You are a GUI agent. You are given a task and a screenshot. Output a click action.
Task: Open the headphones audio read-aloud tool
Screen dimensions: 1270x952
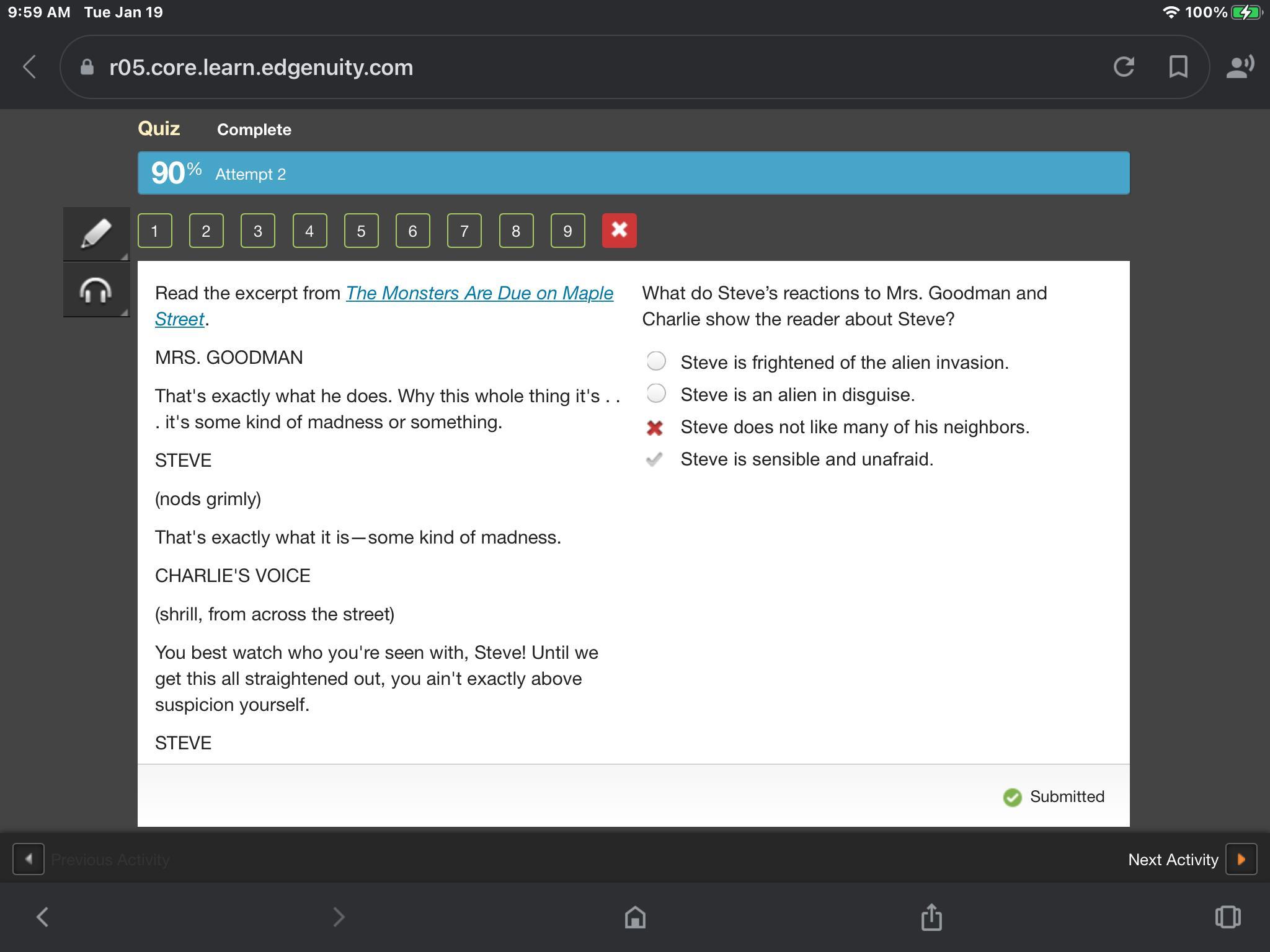click(x=96, y=290)
